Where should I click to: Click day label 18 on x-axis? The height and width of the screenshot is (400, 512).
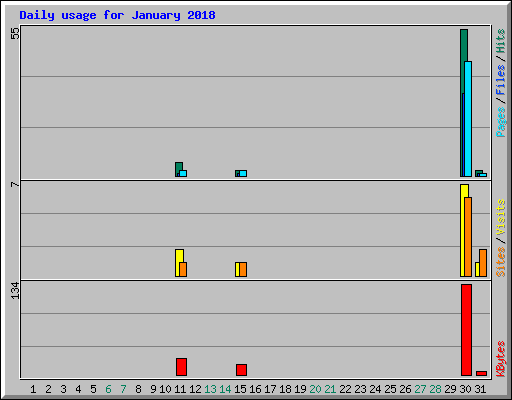(285, 389)
